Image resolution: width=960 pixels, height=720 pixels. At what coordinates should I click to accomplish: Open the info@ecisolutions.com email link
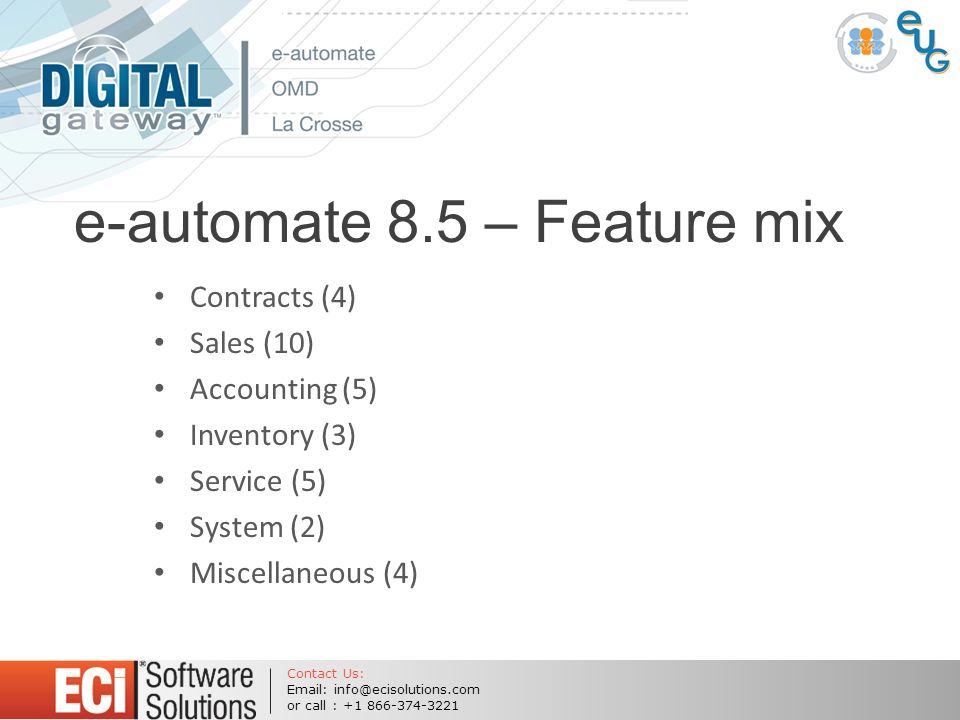click(406, 689)
